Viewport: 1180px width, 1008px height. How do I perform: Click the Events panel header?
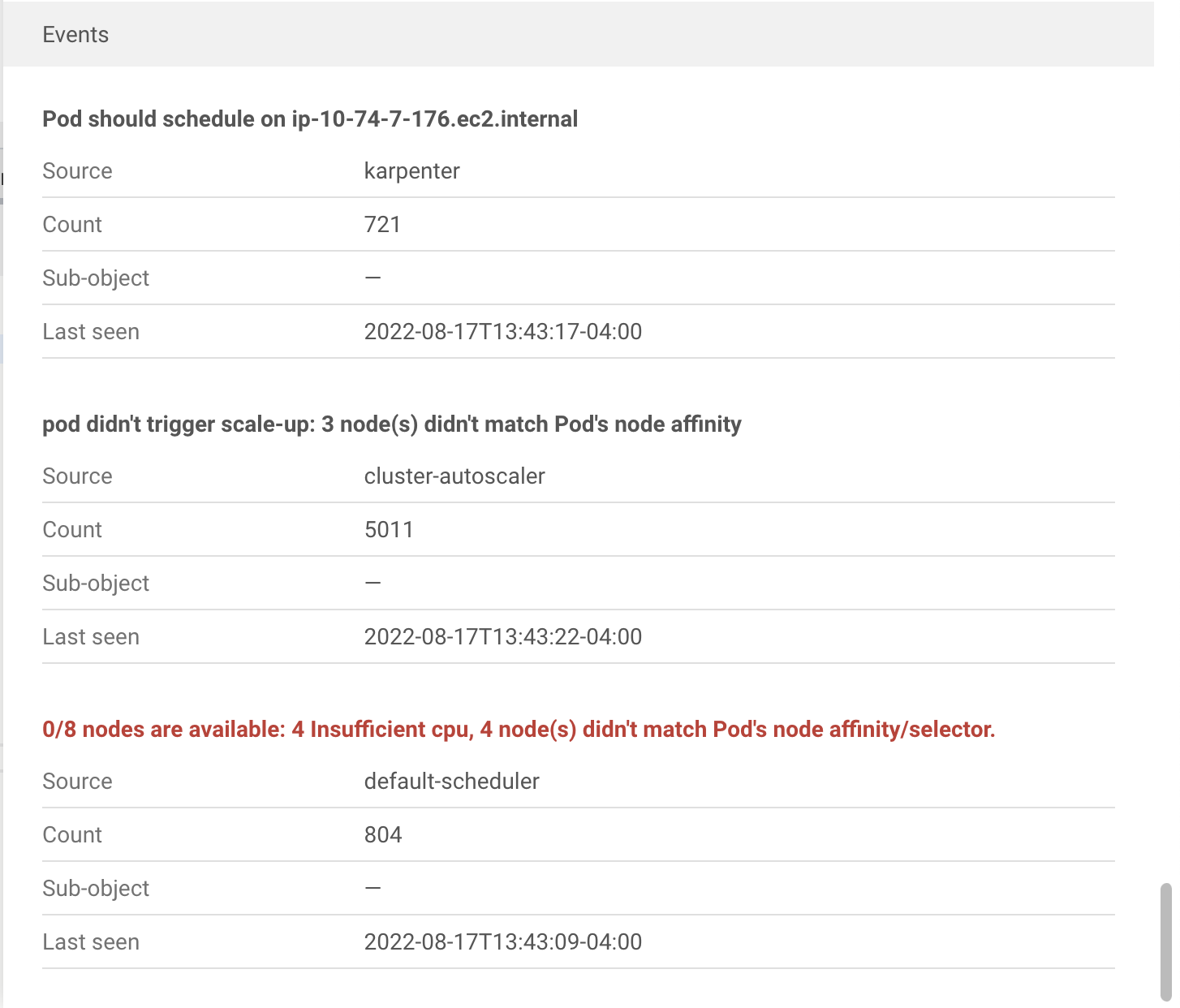coord(75,35)
